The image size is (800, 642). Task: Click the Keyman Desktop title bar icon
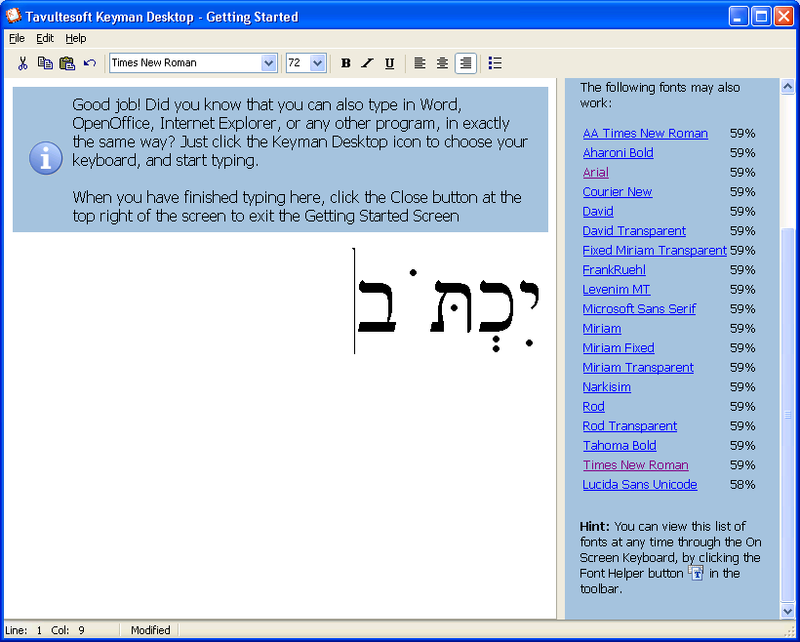pos(13,15)
